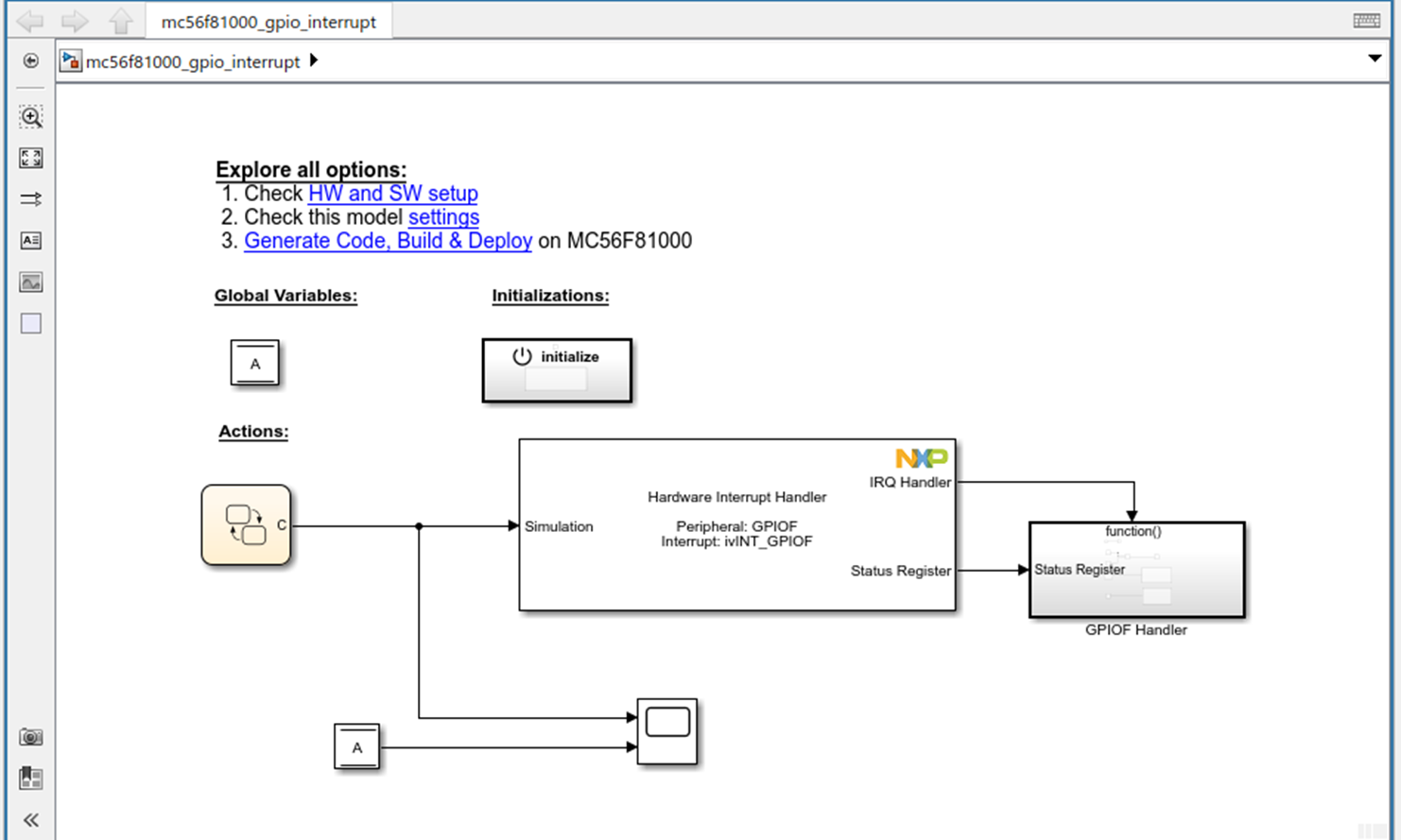Click the back navigation arrow
Image resolution: width=1401 pixels, height=840 pixels.
29,19
